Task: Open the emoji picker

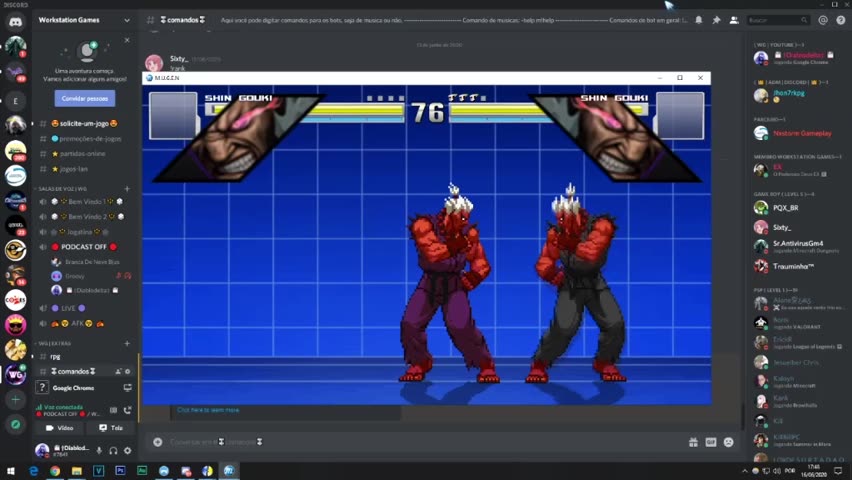Action: (x=728, y=442)
